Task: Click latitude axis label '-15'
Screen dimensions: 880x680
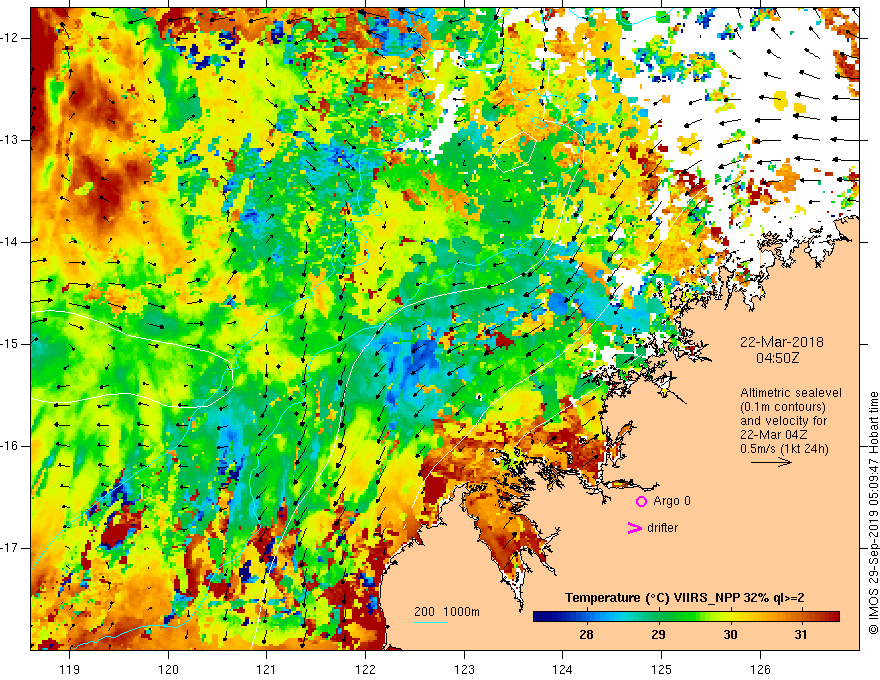Action: [10, 344]
